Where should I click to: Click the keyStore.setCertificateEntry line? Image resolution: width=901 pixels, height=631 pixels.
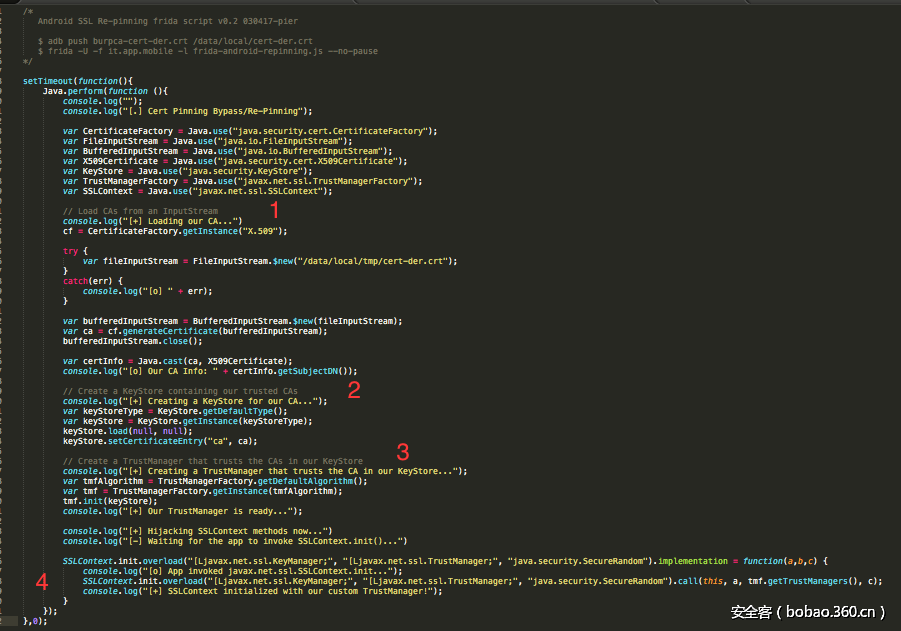point(160,441)
